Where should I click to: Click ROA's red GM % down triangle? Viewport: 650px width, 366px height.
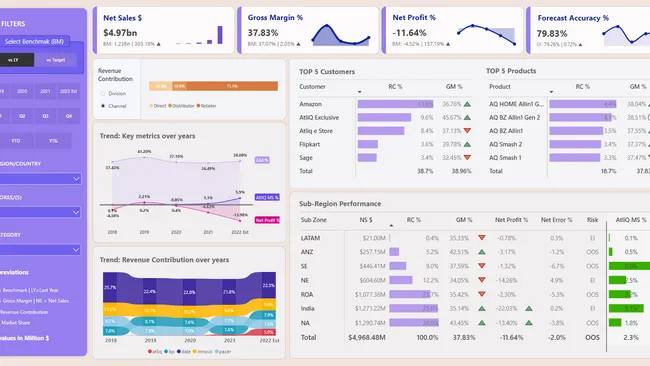coord(482,294)
